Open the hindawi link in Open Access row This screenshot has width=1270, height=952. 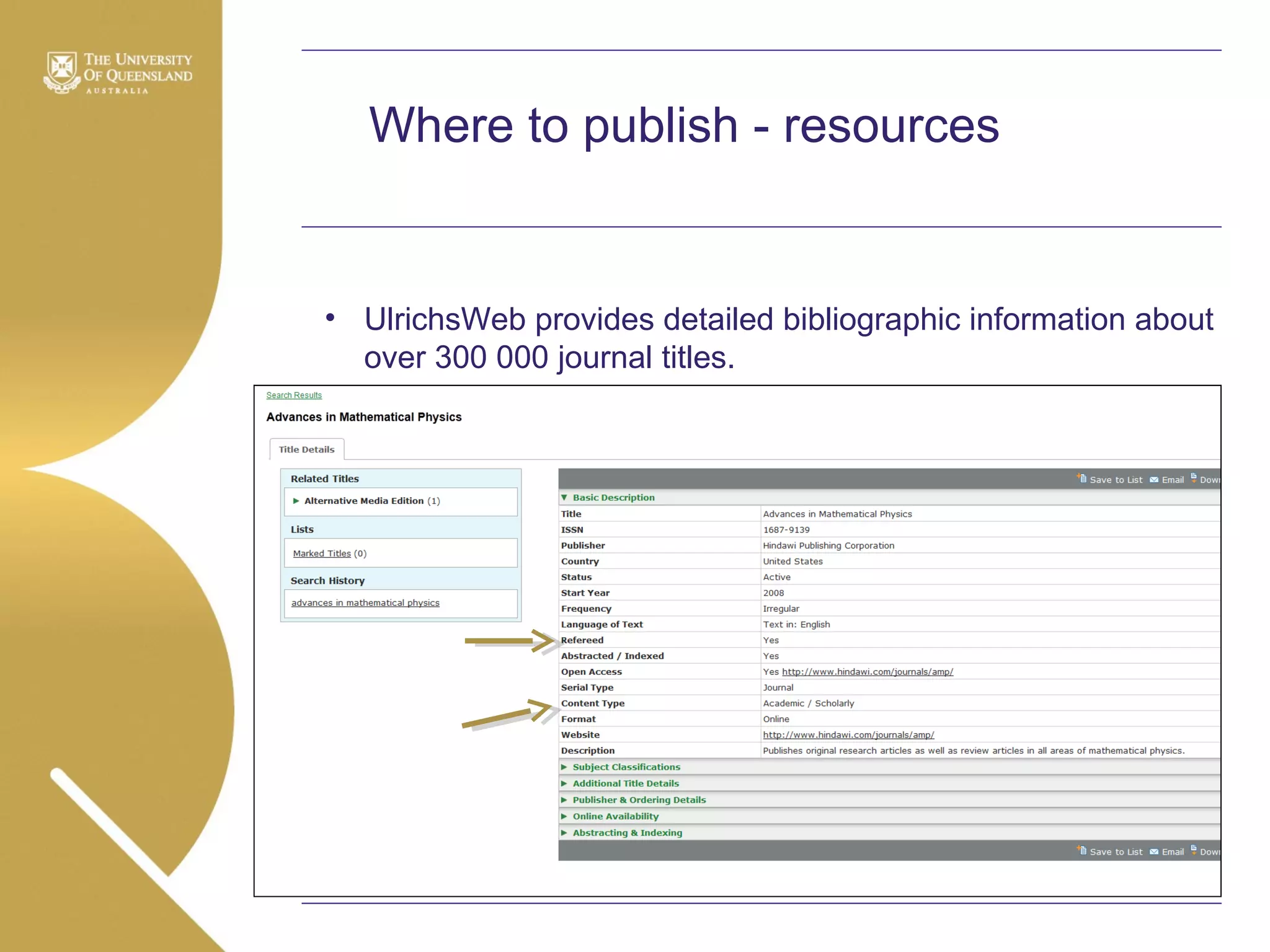tap(868, 672)
